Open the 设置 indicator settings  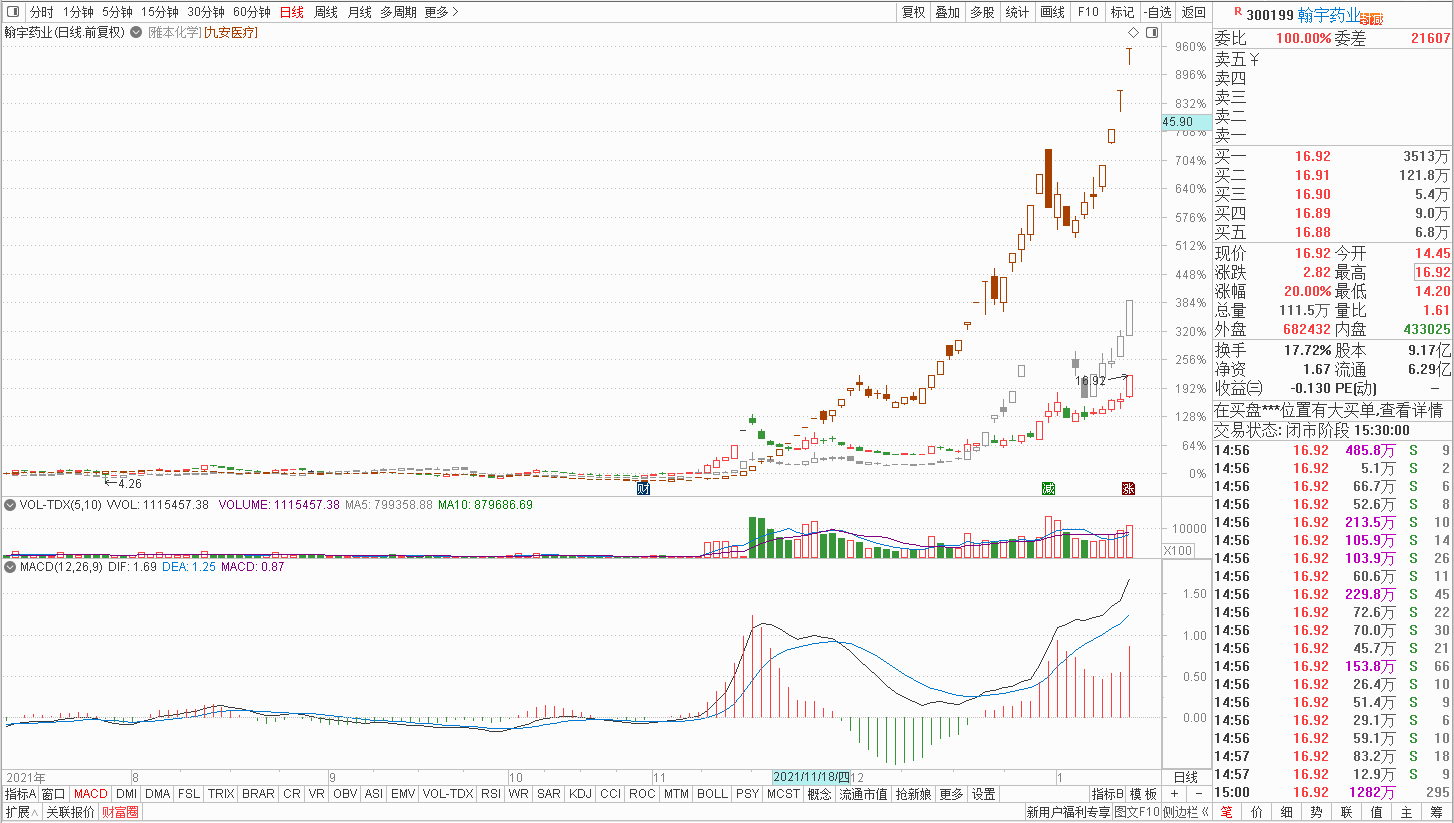click(x=984, y=794)
